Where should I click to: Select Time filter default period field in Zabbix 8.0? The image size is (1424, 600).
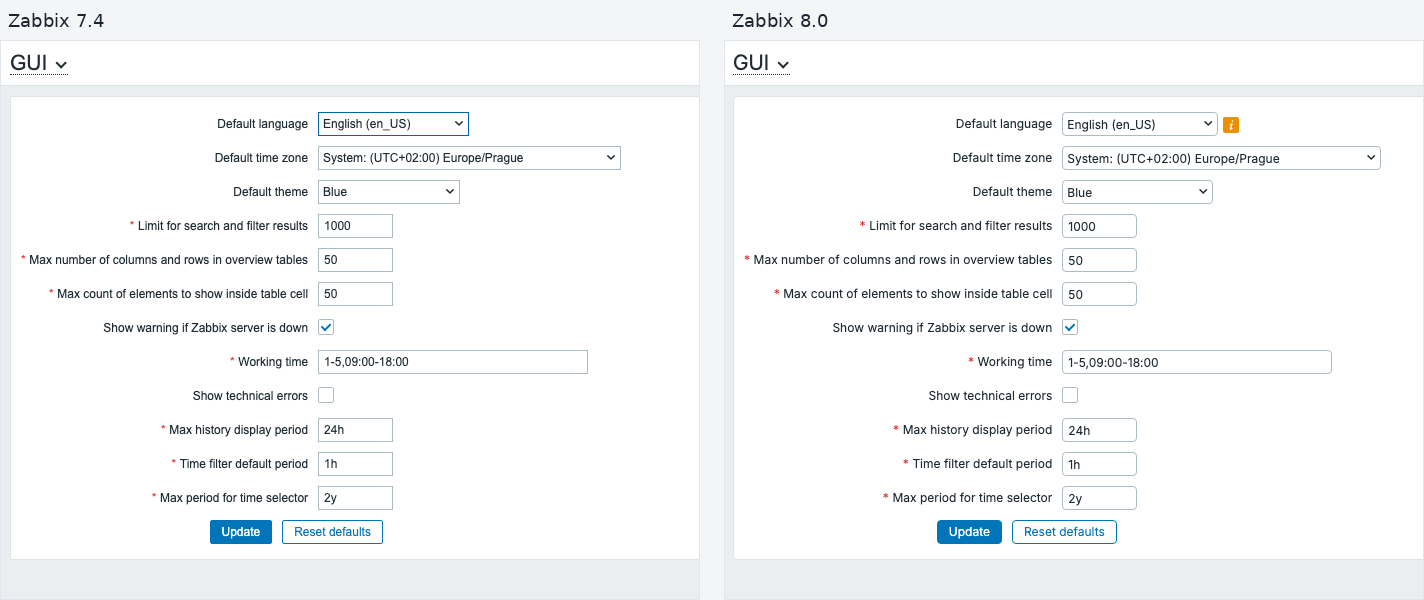pyautogui.click(x=1099, y=464)
